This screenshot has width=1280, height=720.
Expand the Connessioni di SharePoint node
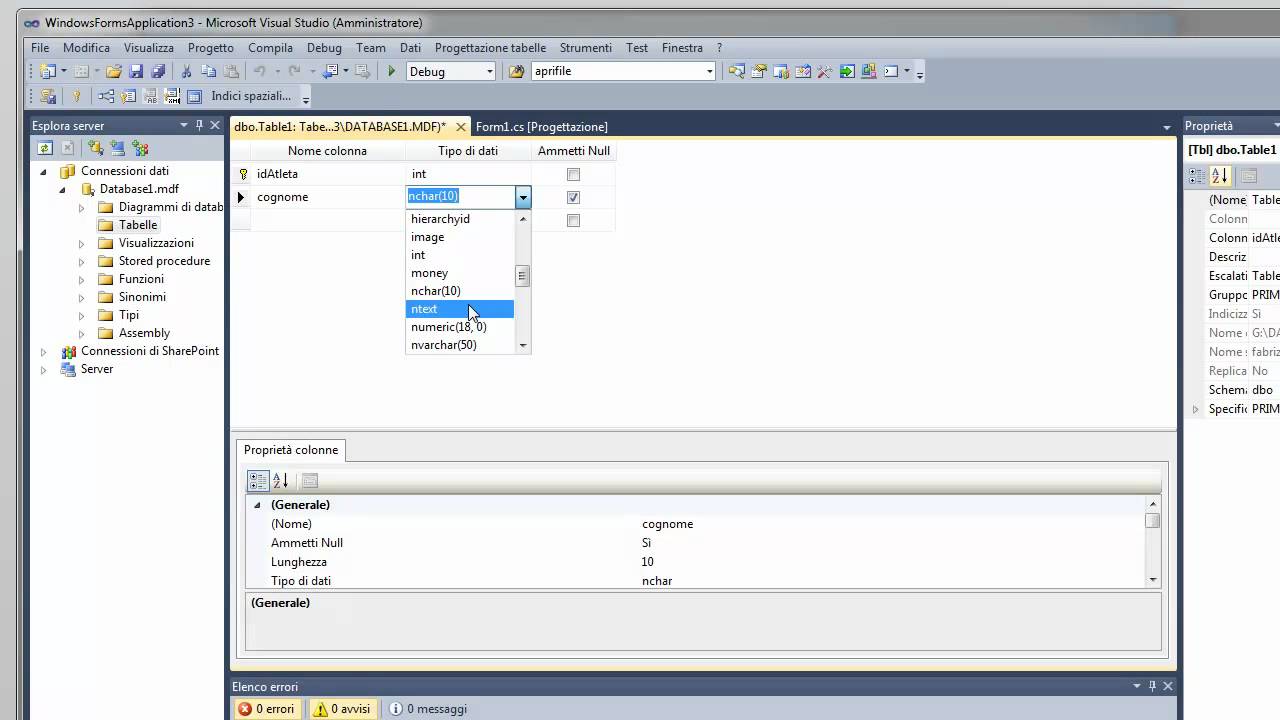point(43,351)
